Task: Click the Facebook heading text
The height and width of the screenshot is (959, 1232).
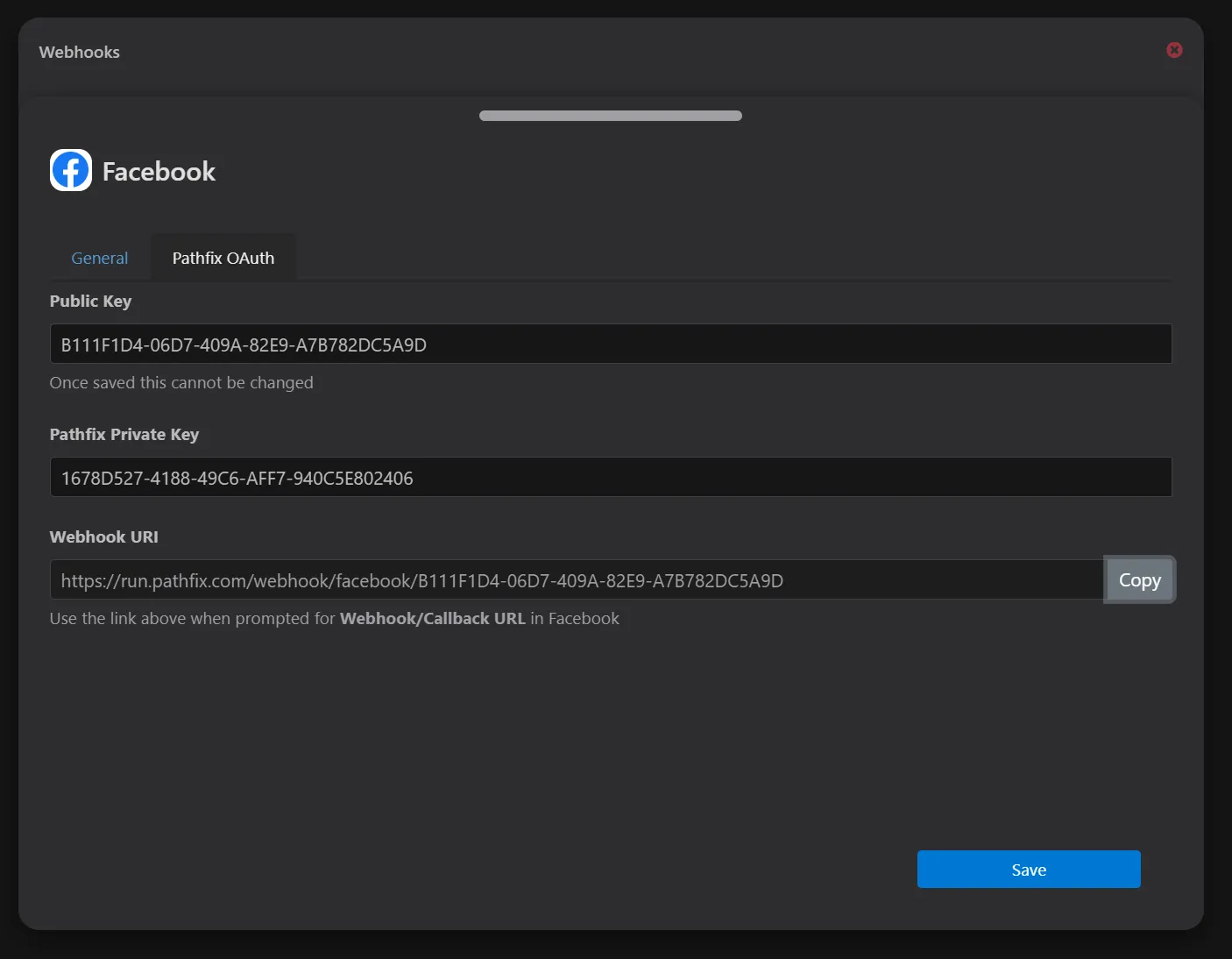Action: (x=159, y=171)
